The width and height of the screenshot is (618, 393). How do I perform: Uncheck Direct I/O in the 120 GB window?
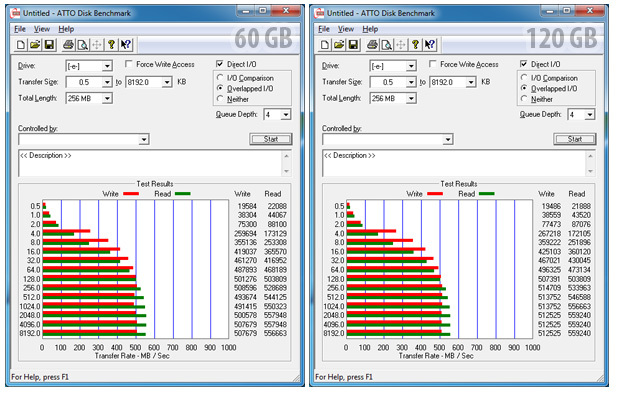[524, 64]
